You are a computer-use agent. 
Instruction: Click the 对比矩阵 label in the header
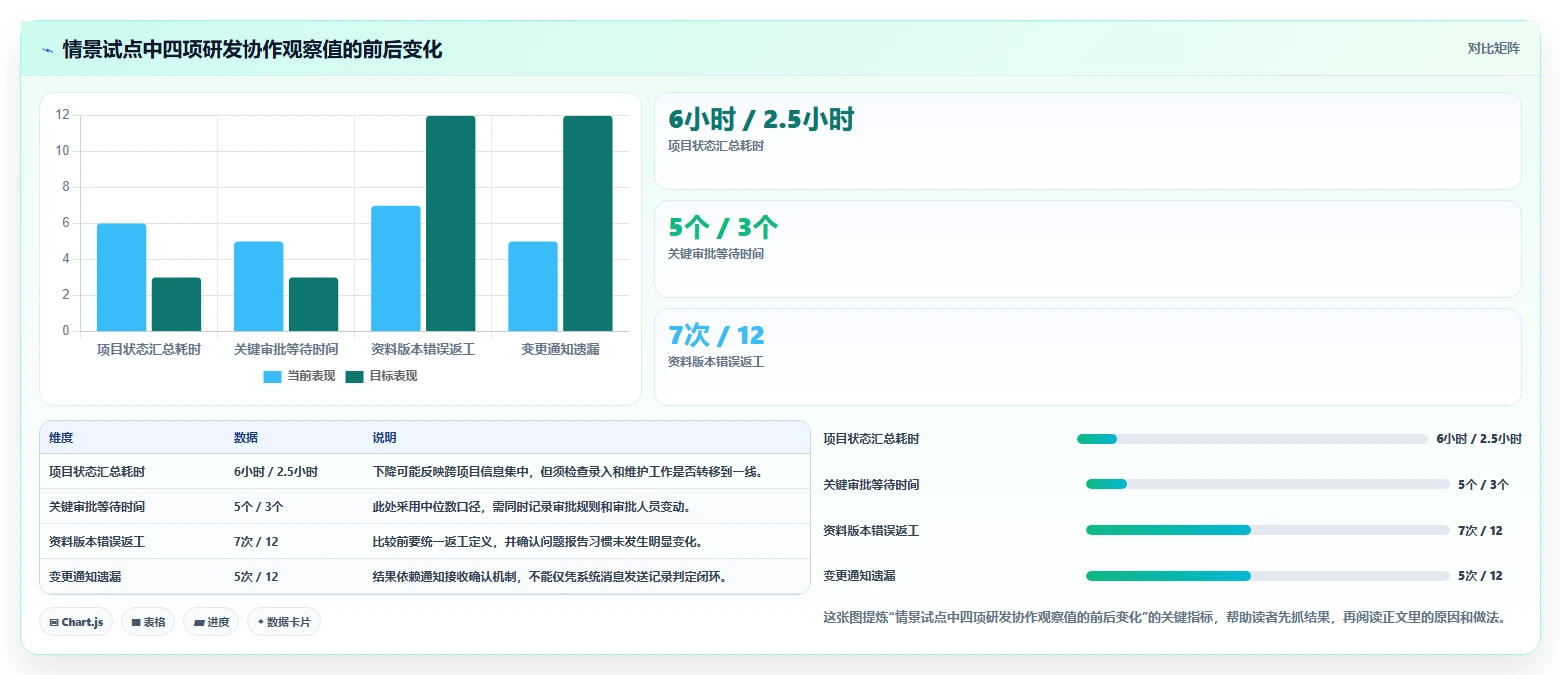(x=1493, y=48)
